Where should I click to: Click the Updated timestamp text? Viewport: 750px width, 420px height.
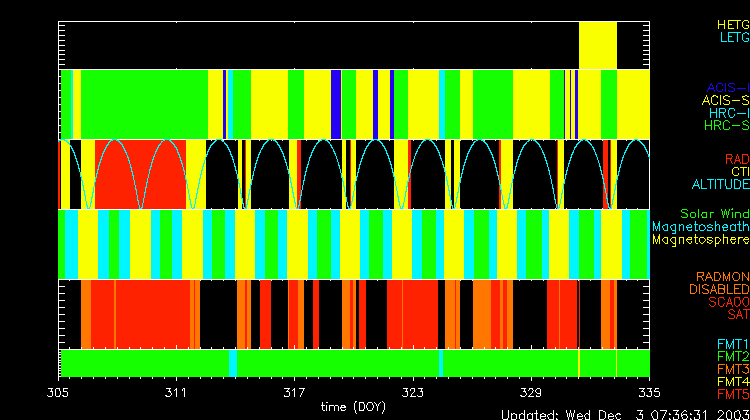[625, 414]
